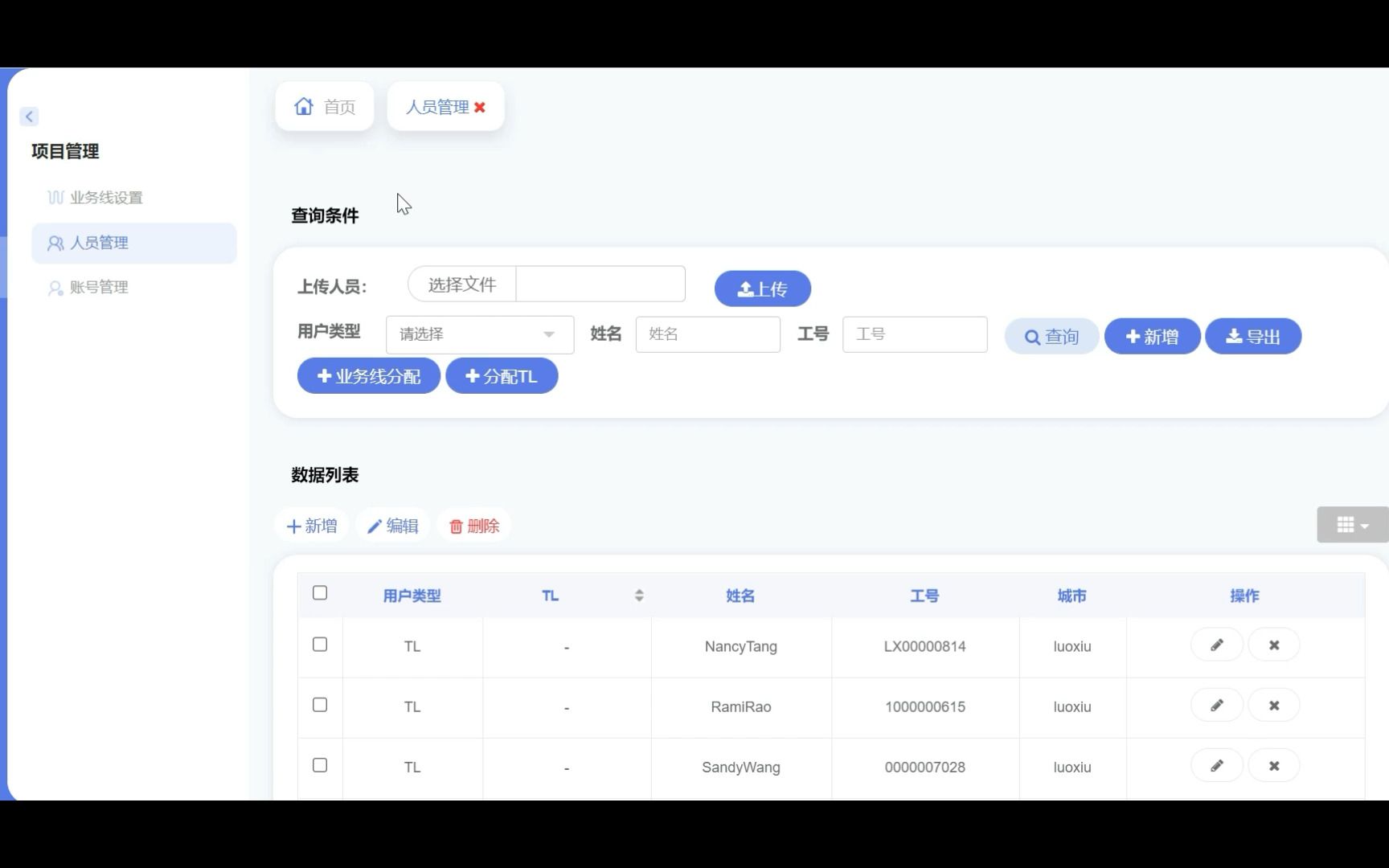Open the column grid view dropdown

pos(1353,525)
